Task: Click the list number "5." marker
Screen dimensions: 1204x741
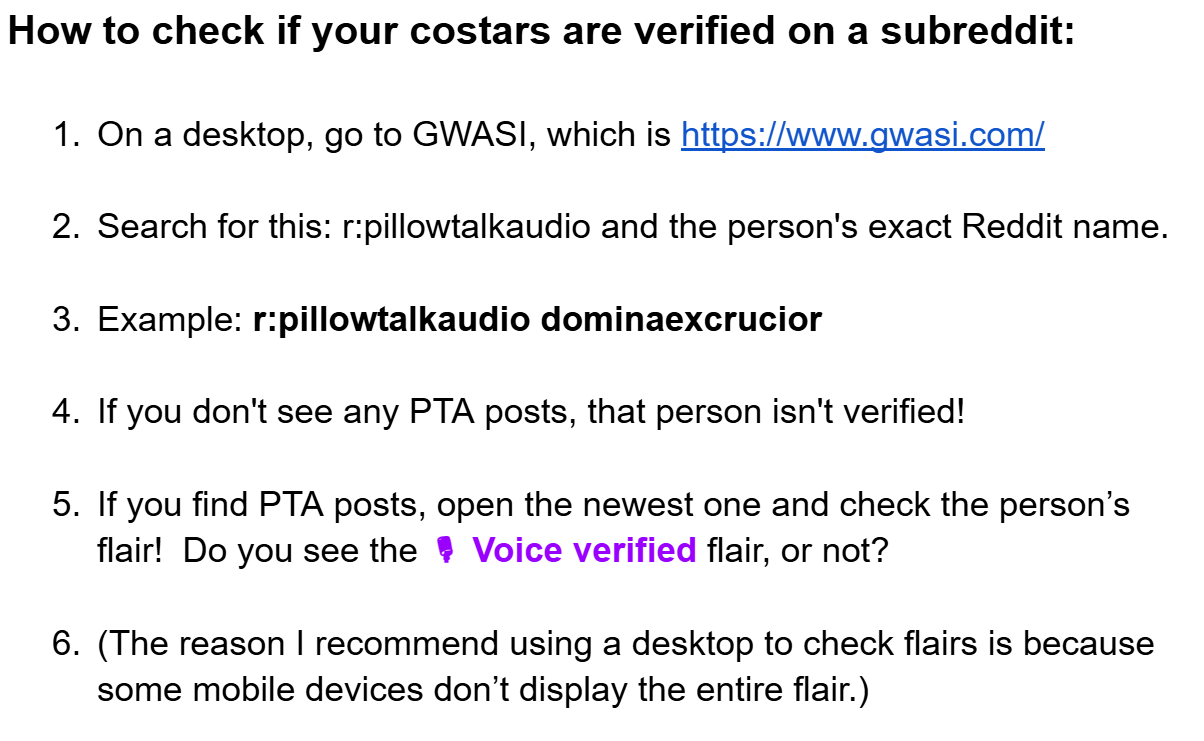Action: point(66,504)
